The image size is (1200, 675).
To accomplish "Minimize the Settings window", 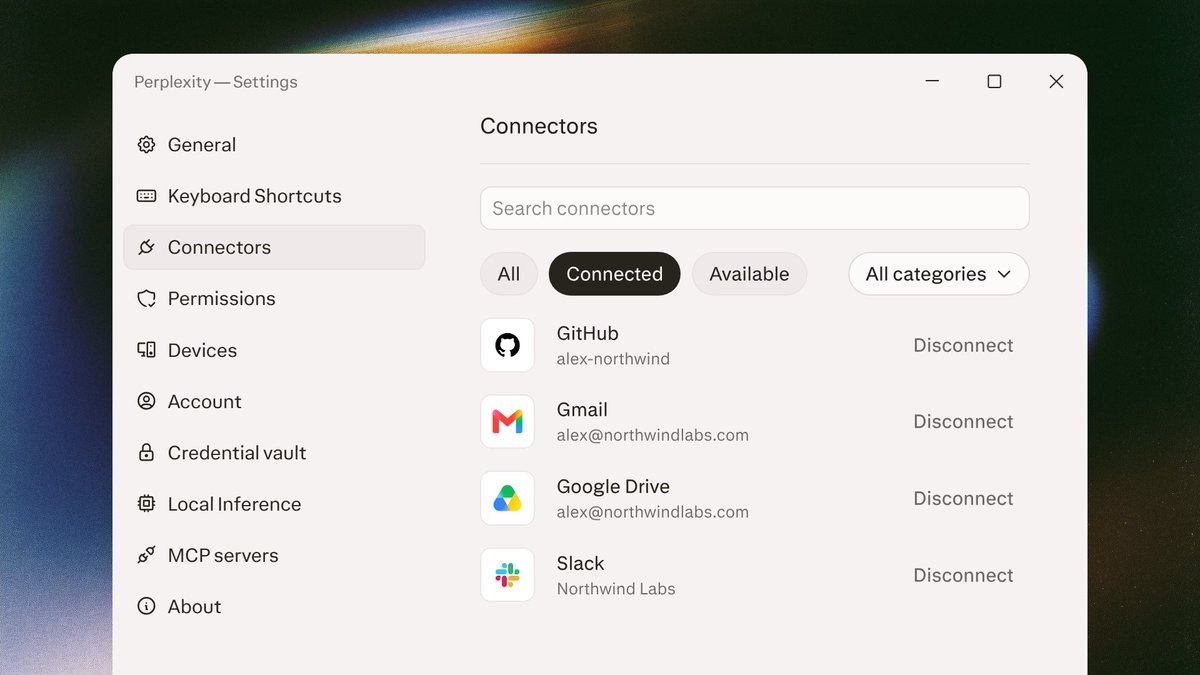I will [932, 82].
